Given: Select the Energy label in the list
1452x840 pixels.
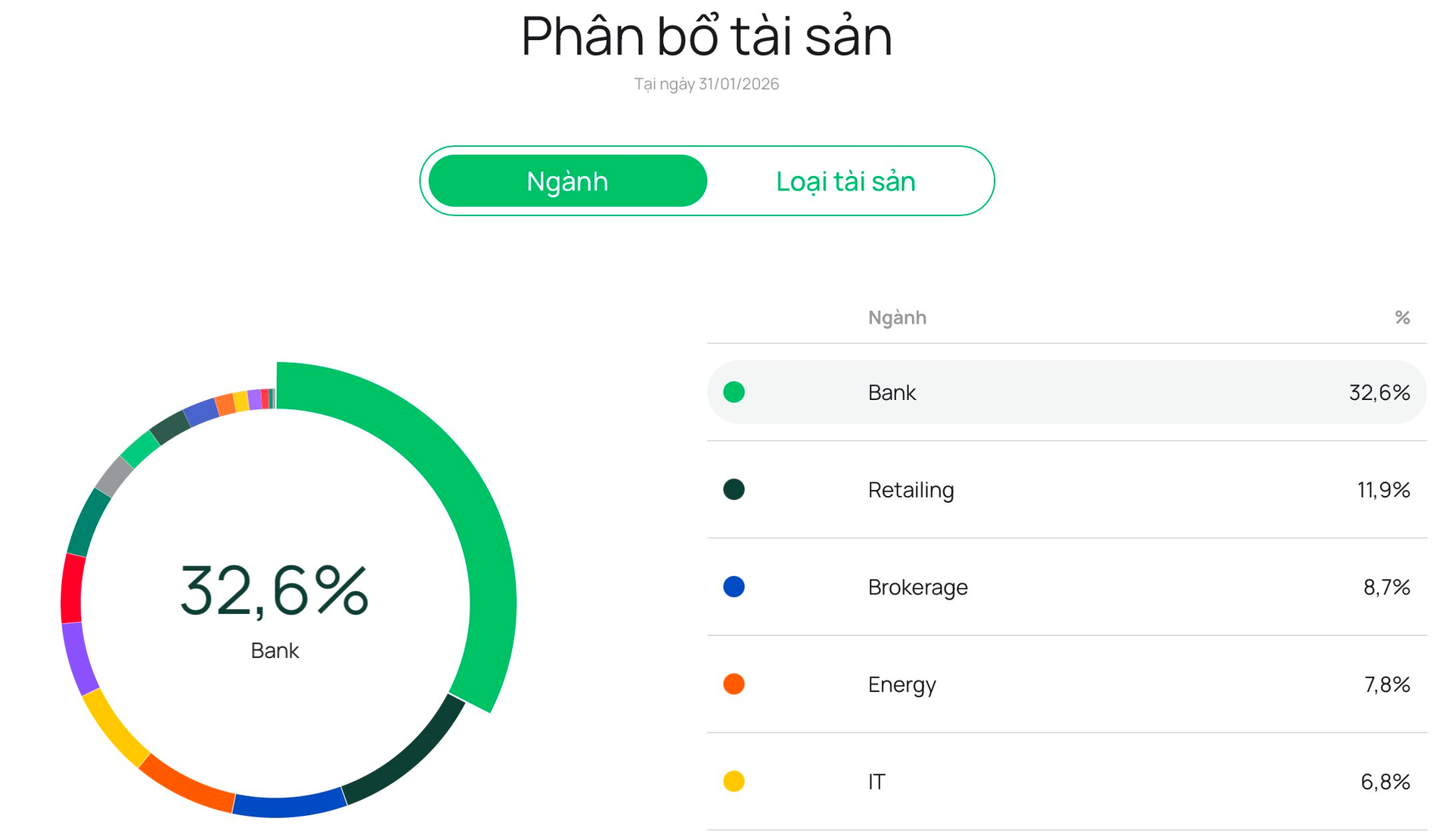Looking at the screenshot, I should (901, 684).
